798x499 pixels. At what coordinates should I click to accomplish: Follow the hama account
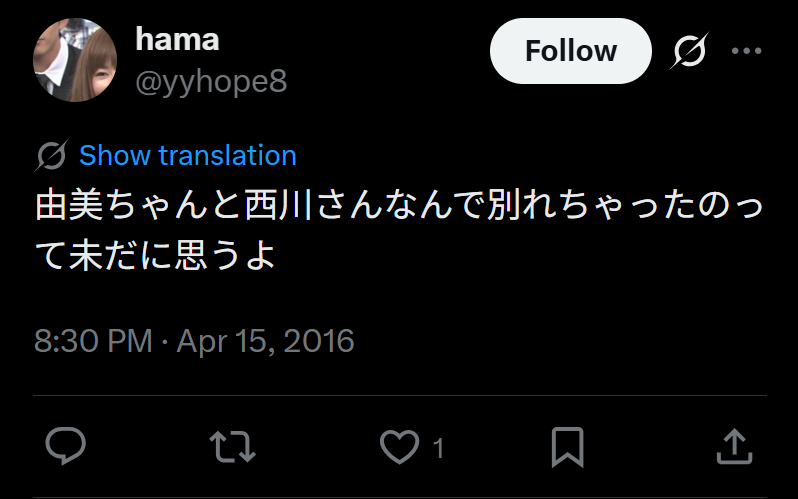coord(570,51)
